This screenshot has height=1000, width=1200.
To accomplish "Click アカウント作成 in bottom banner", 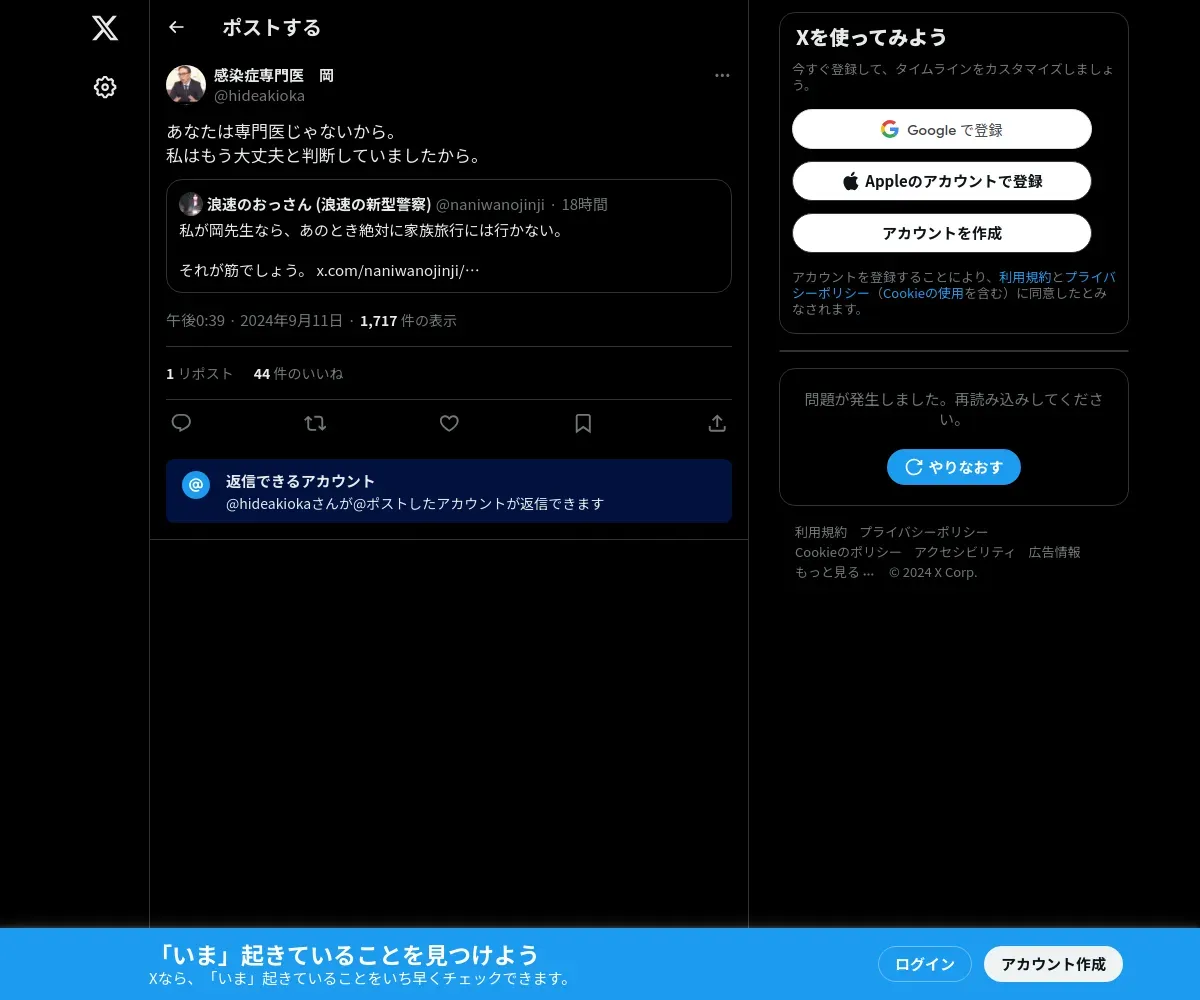I will 1054,964.
